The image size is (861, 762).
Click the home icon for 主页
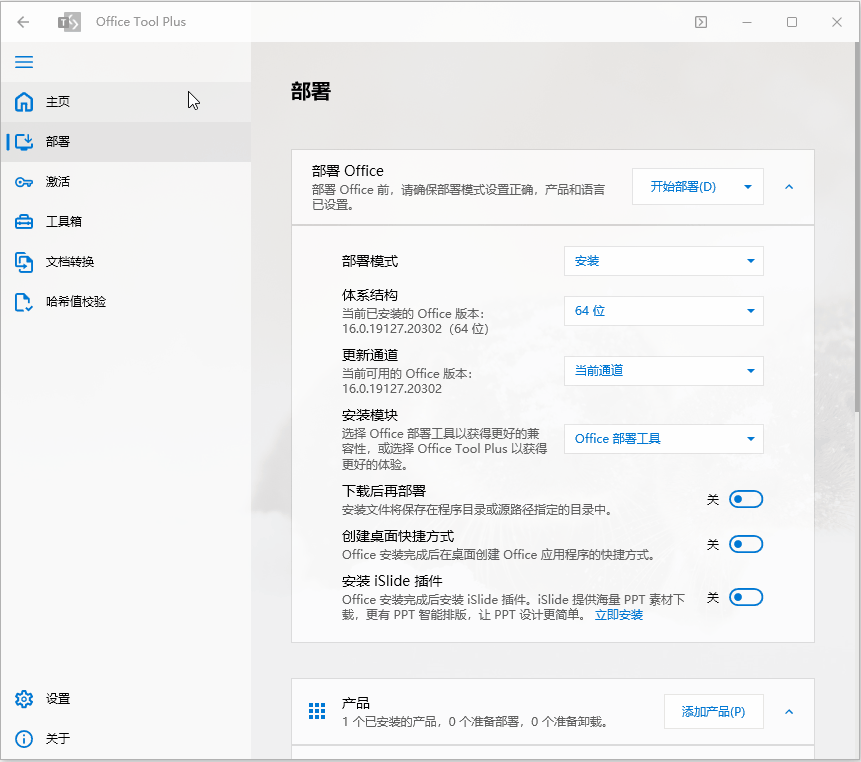point(24,102)
